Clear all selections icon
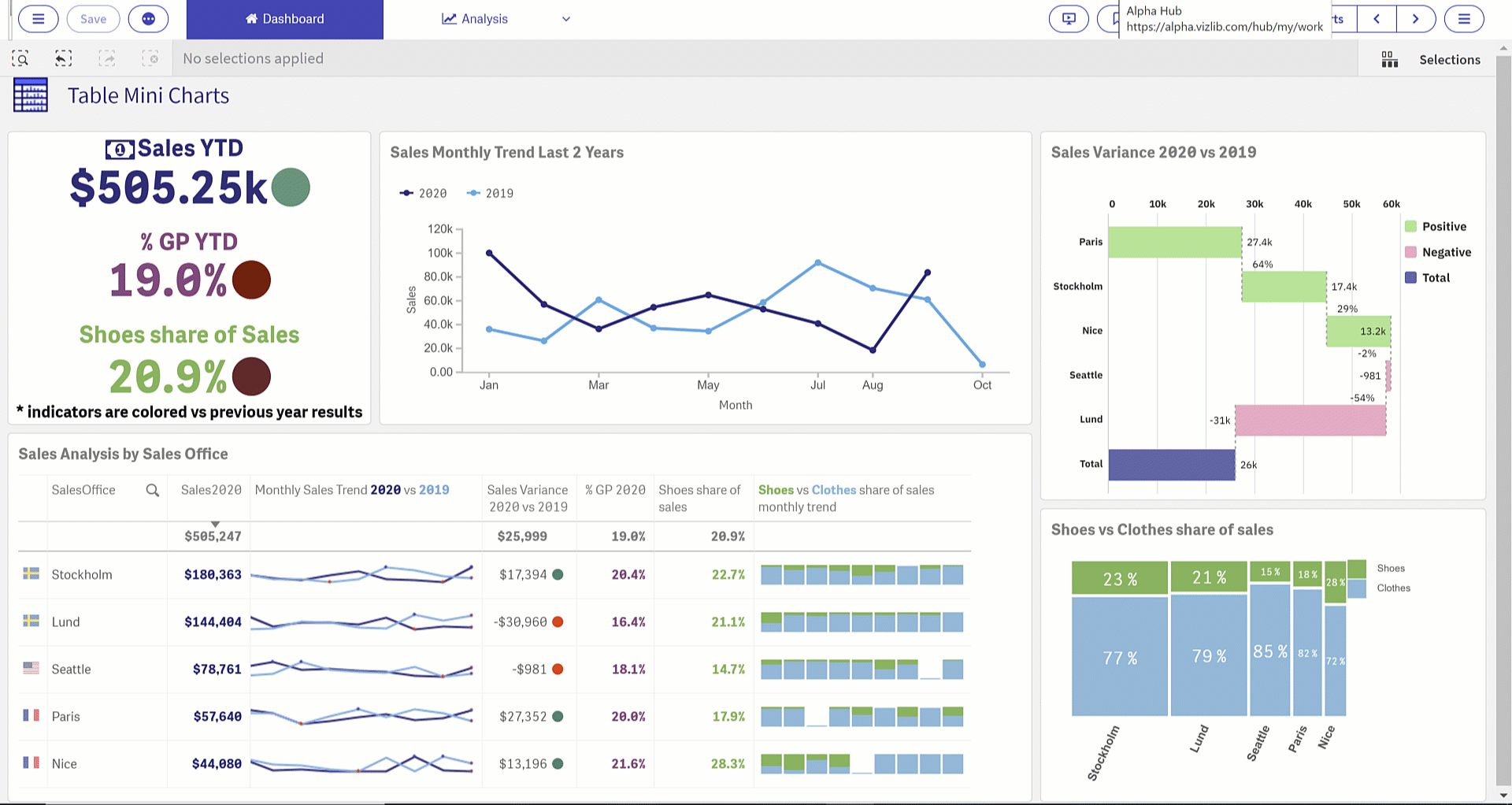The width and height of the screenshot is (1512, 805). click(150, 58)
